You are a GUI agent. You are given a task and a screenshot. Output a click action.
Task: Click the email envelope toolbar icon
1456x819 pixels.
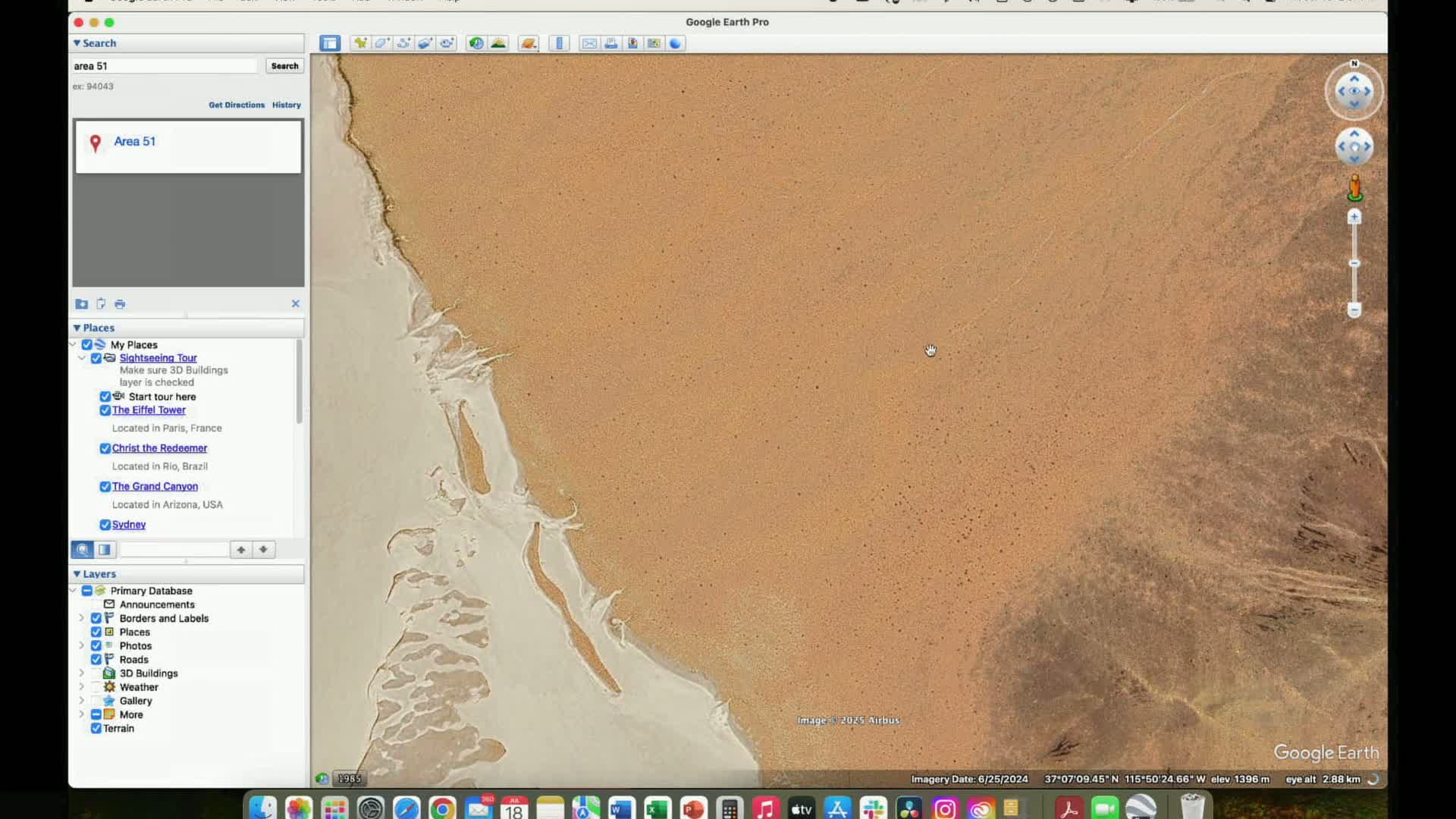[589, 43]
